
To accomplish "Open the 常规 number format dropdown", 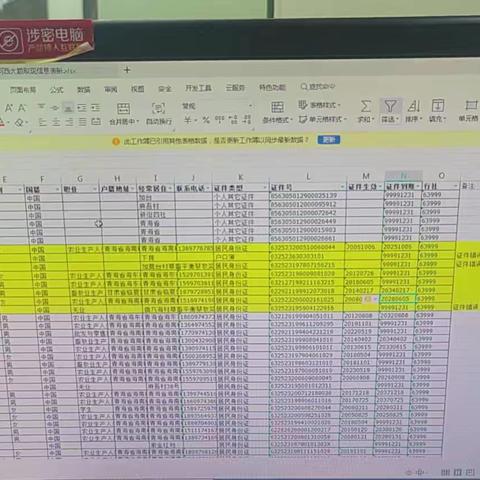I will [x=250, y=106].
